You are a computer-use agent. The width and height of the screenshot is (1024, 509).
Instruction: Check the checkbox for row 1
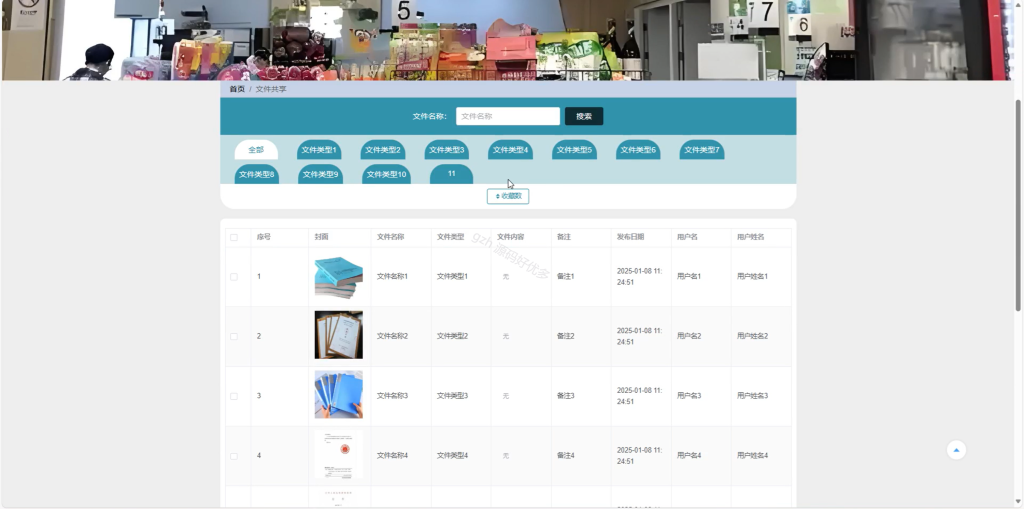pyautogui.click(x=234, y=277)
